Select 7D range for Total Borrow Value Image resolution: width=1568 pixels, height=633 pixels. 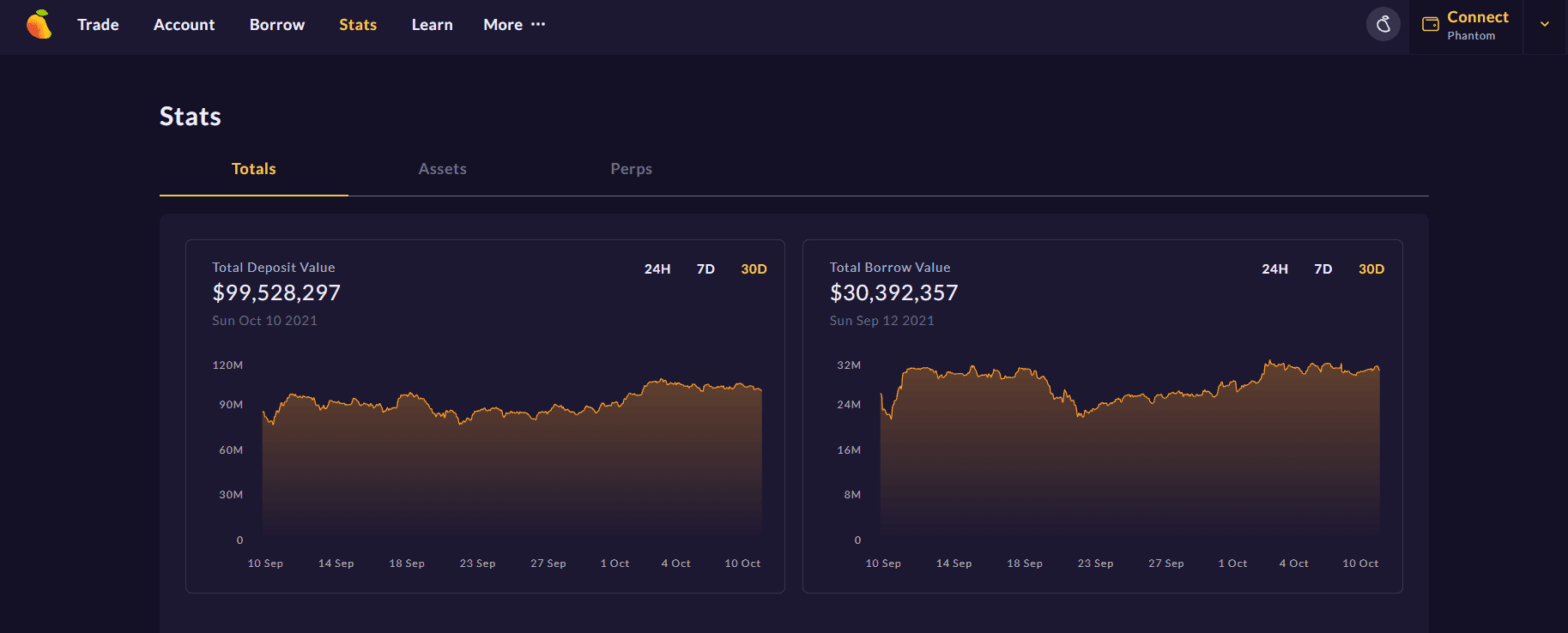[x=1323, y=269]
